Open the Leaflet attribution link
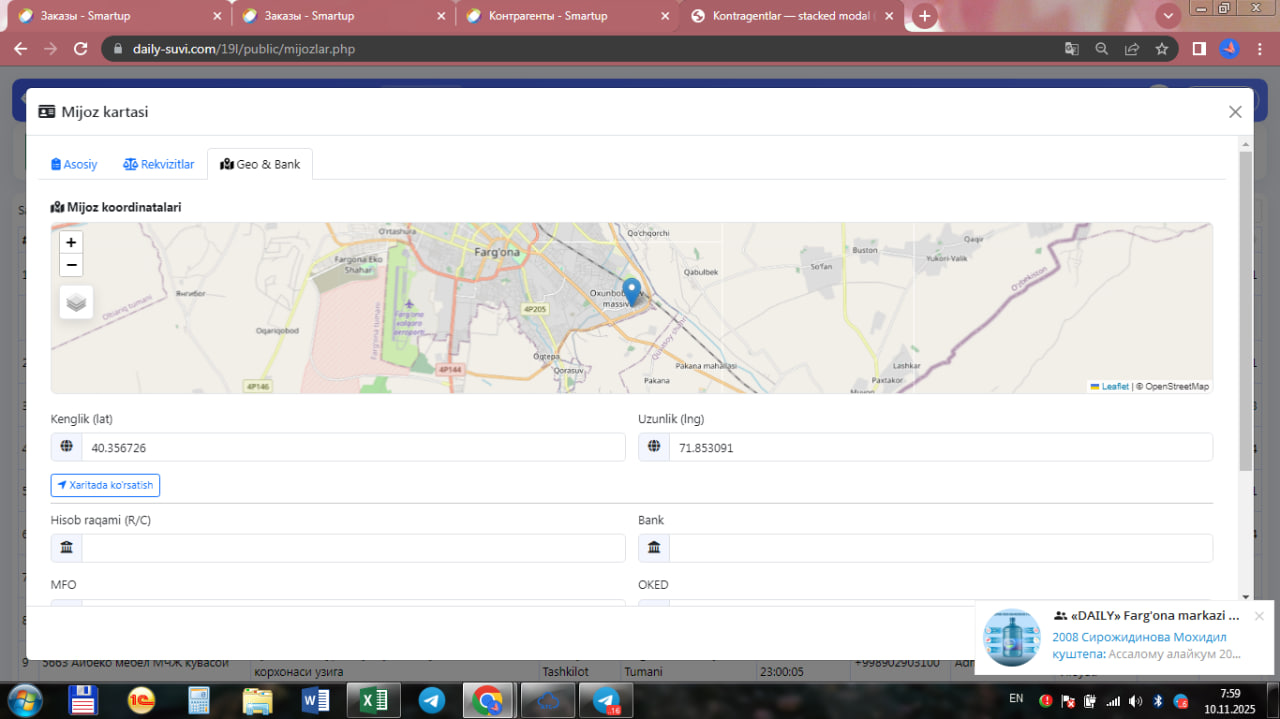Image resolution: width=1280 pixels, height=719 pixels. click(x=1114, y=386)
